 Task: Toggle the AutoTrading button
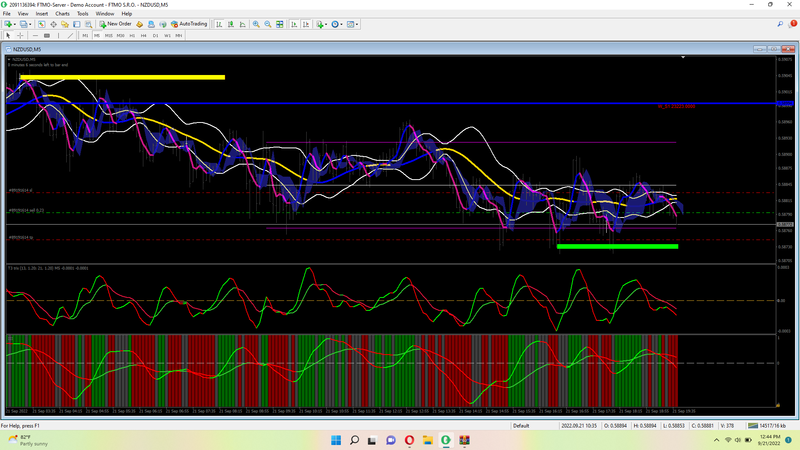188,23
